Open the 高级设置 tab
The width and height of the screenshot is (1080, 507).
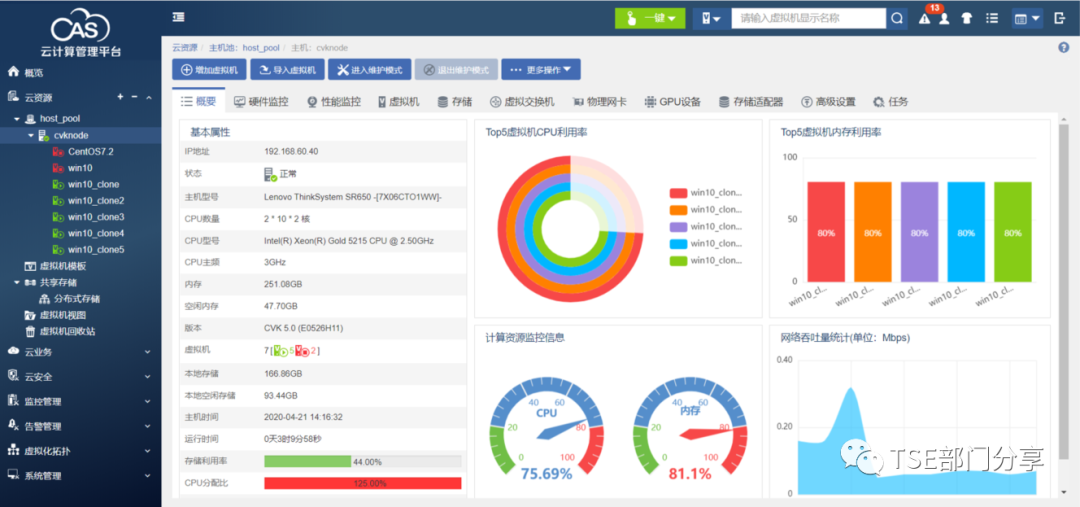(829, 102)
